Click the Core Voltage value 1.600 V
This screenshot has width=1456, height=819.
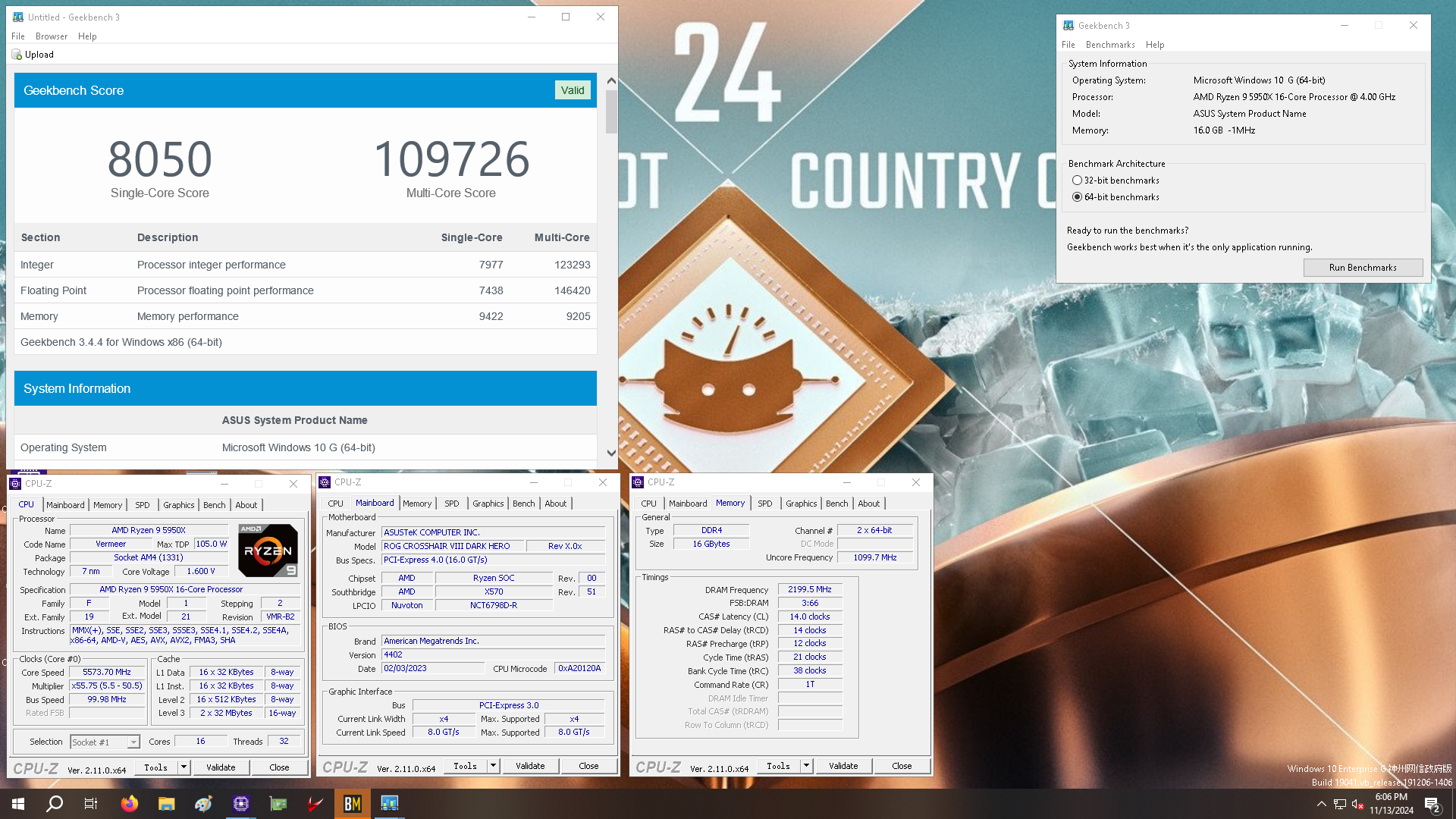coord(201,572)
